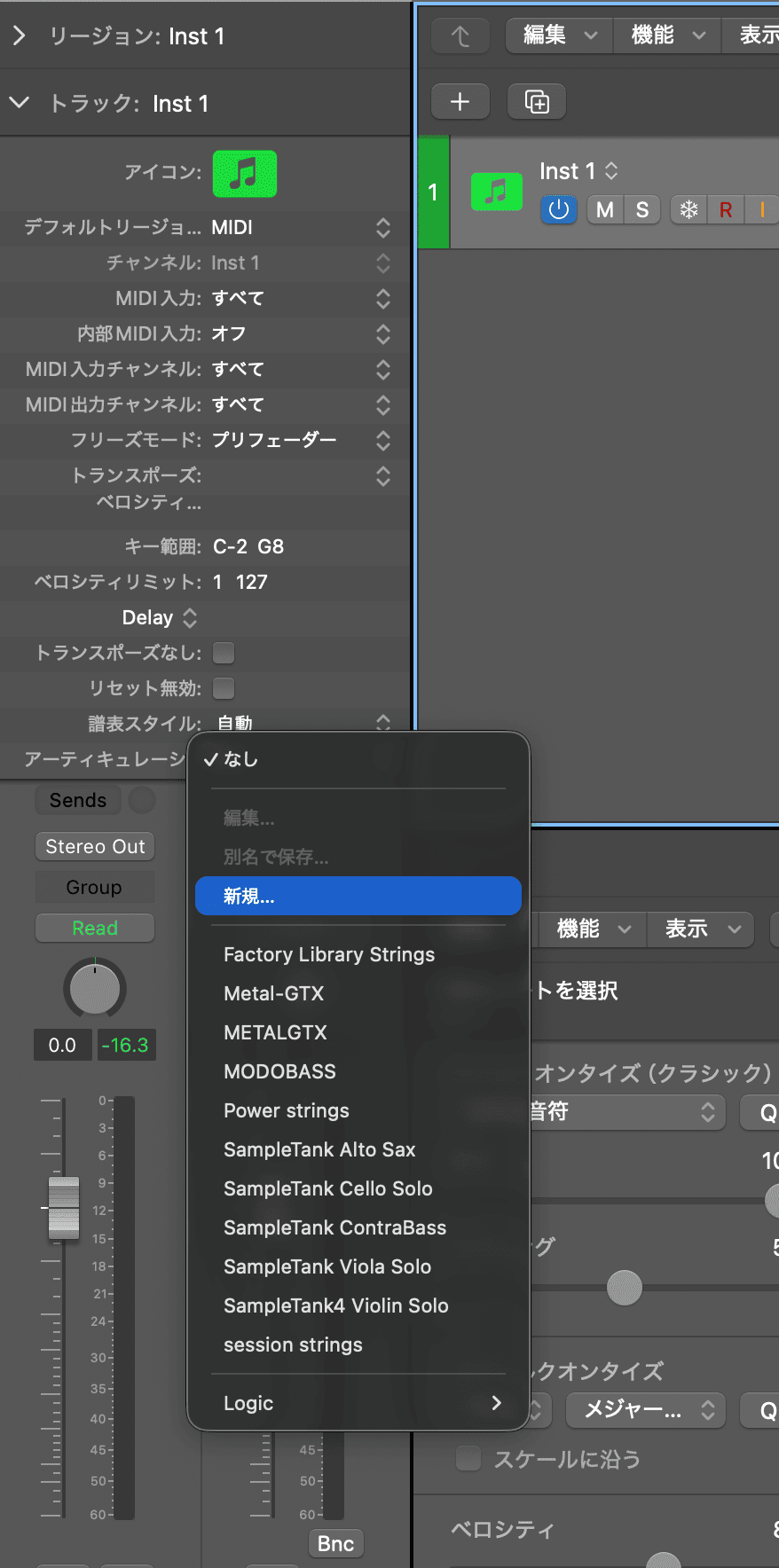
Task: Click the キー範囲 G8 high note value
Action: click(271, 546)
